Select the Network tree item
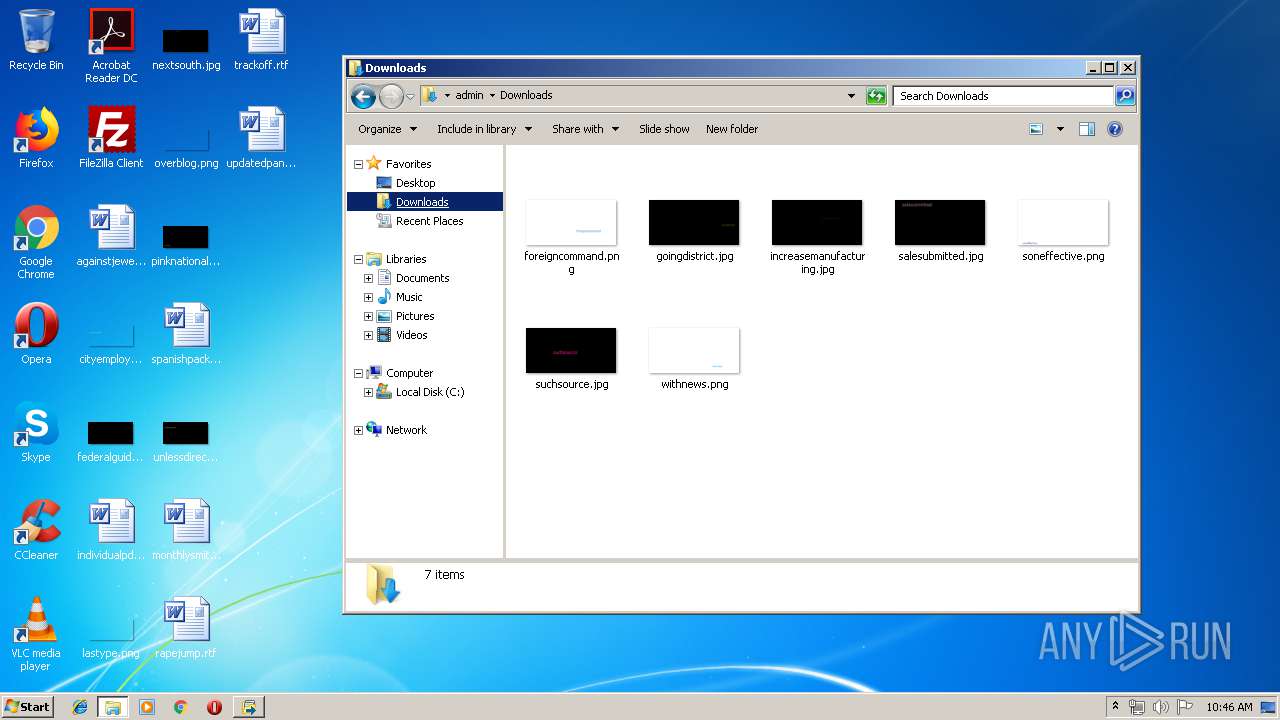Viewport: 1280px width, 720px height. click(x=406, y=430)
